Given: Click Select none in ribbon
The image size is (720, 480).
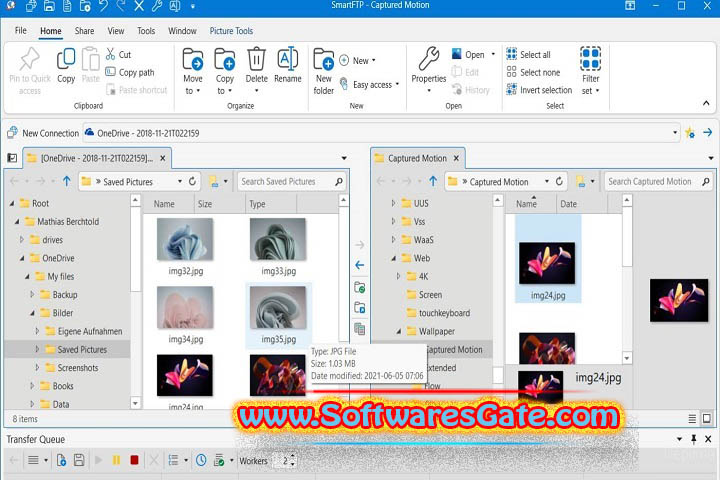Looking at the screenshot, I should (x=533, y=72).
